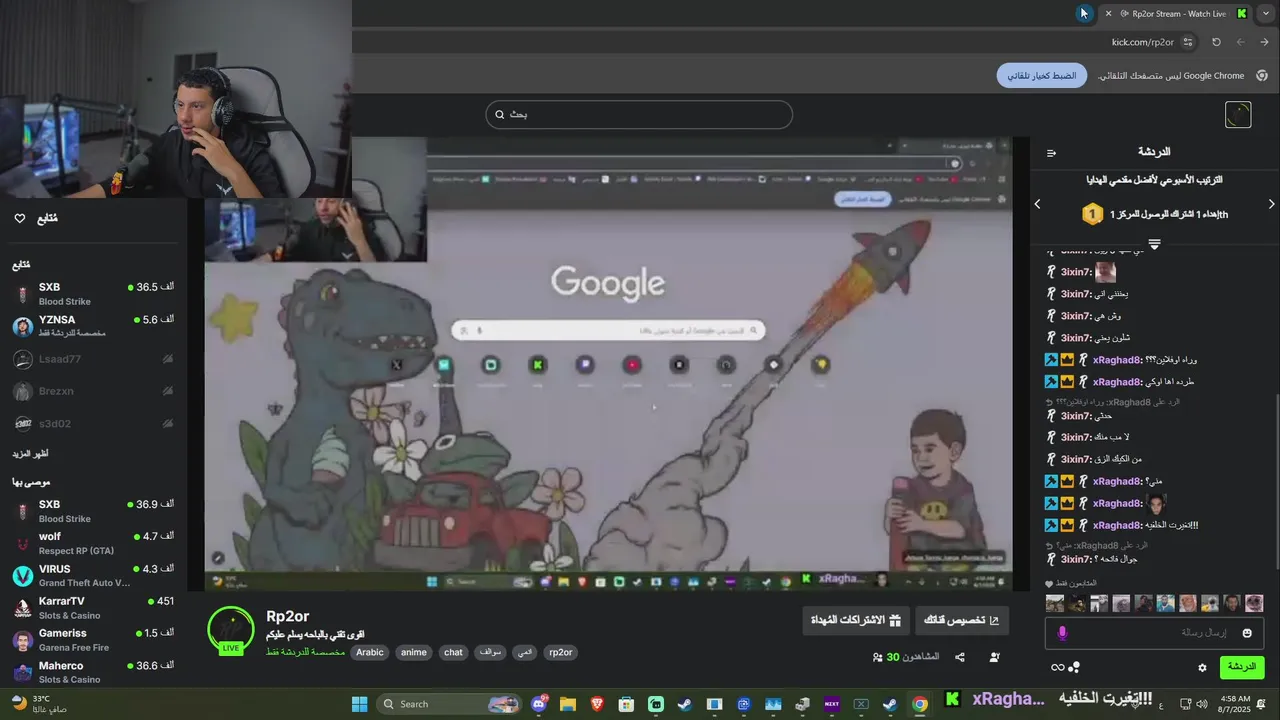
Task: Expand the gift leaderboard with down chevron
Action: coord(1154,244)
